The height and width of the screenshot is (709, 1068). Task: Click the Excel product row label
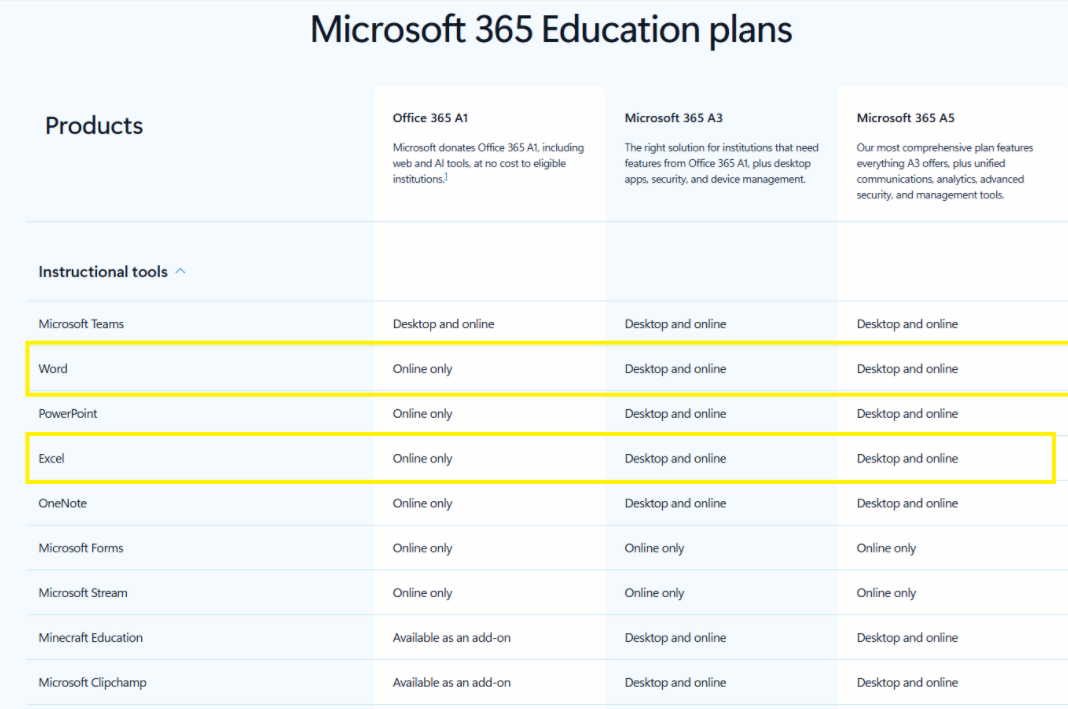[x=51, y=458]
